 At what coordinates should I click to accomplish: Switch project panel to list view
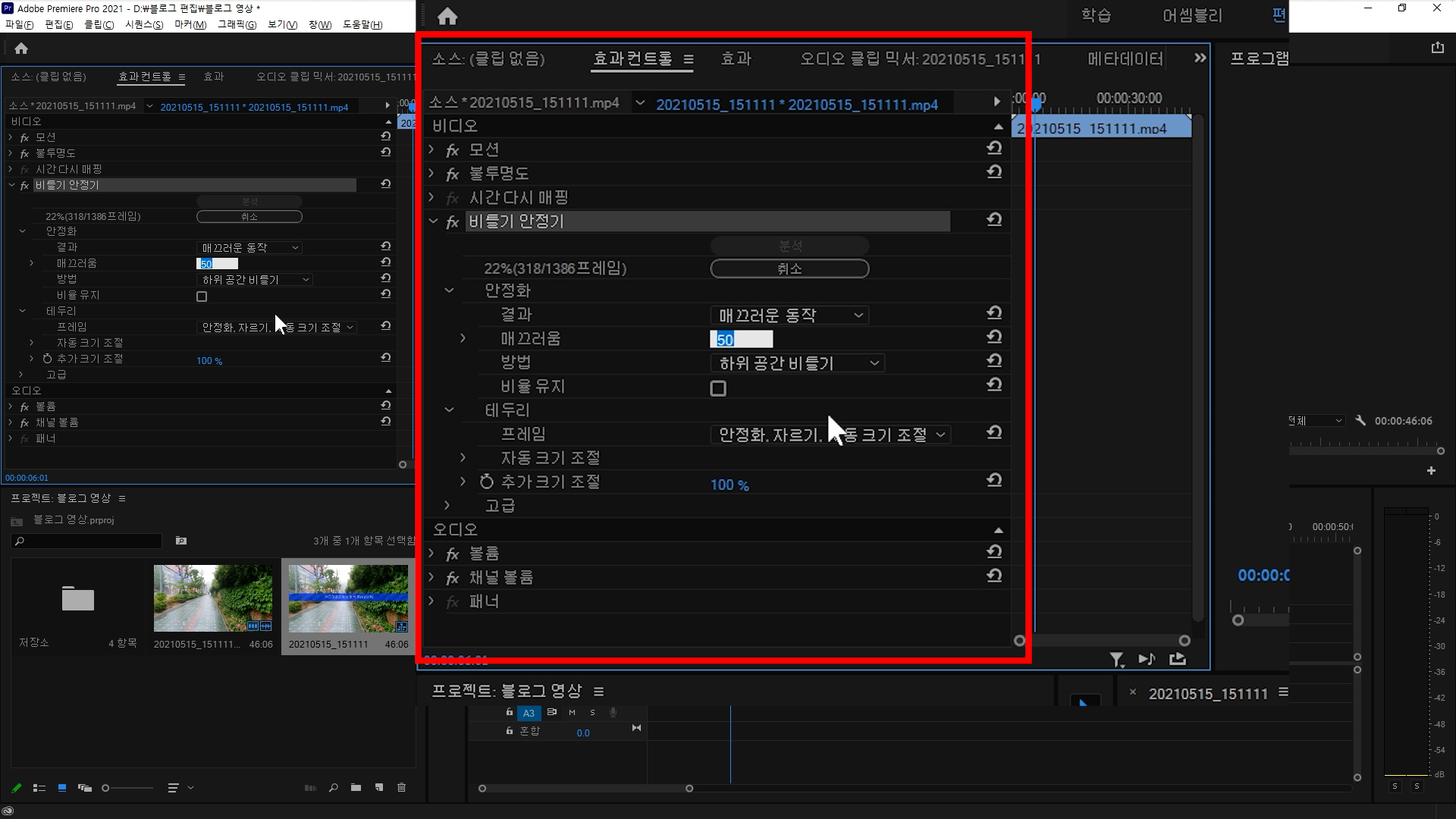tap(39, 788)
